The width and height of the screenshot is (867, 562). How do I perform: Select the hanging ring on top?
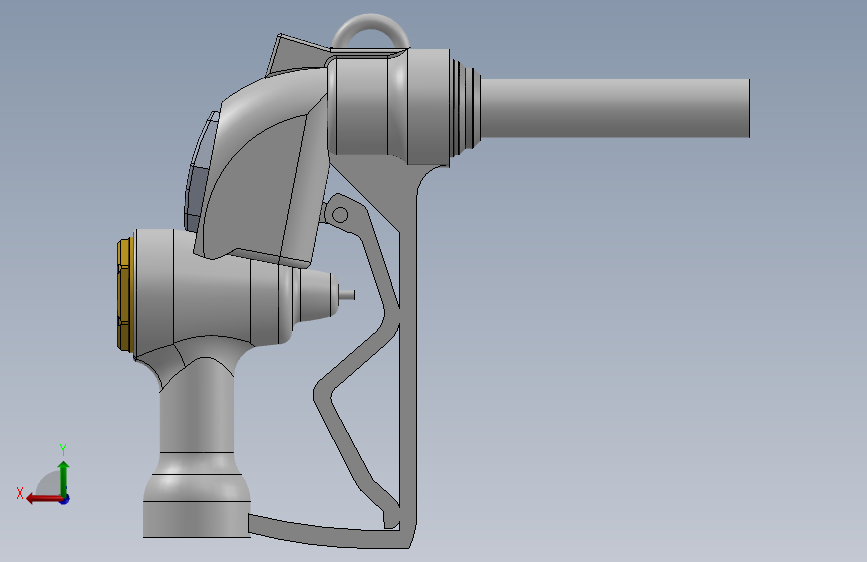370,30
